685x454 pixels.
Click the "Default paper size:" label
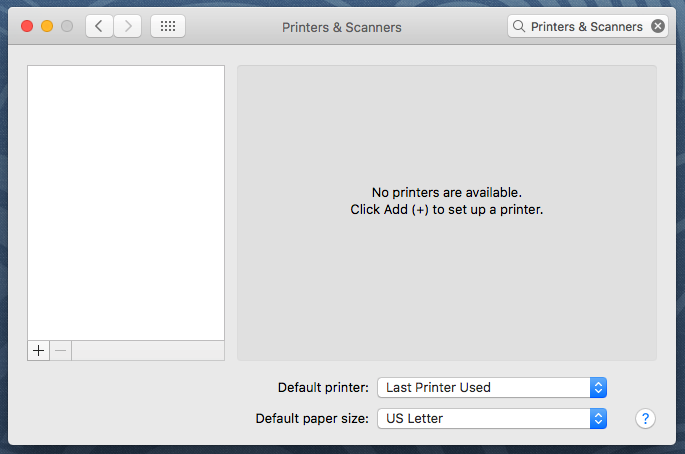click(x=312, y=418)
